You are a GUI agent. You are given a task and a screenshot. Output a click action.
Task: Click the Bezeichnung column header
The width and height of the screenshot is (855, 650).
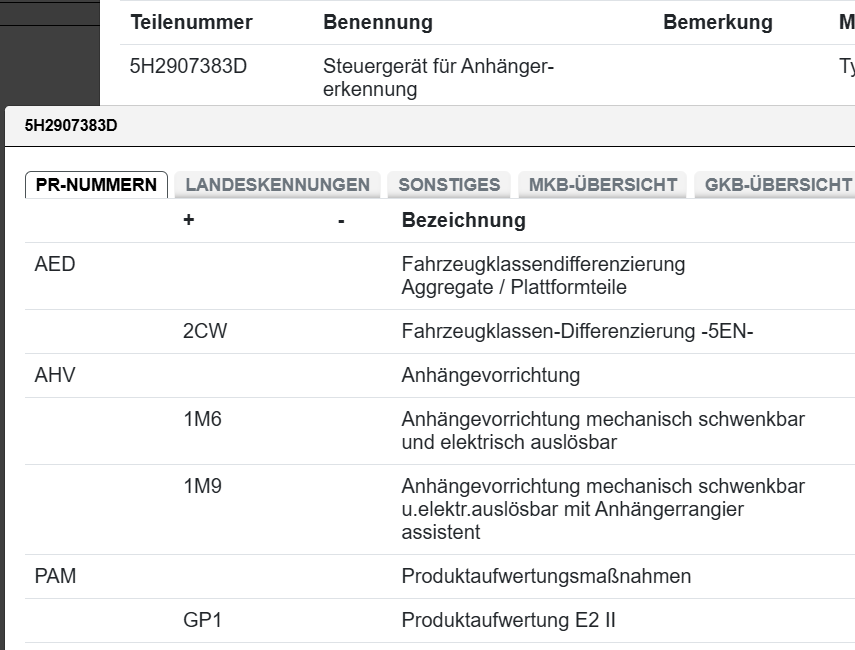[x=463, y=220]
